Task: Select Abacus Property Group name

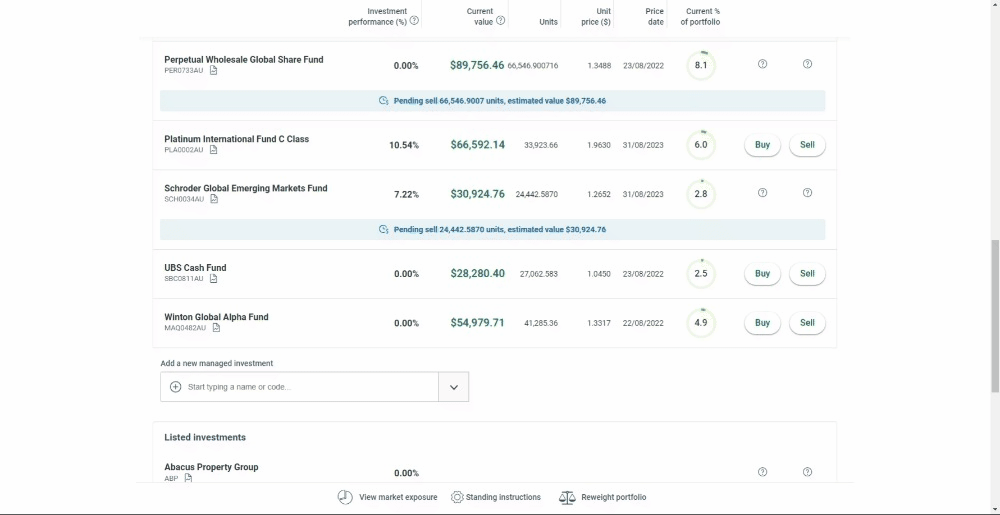Action: point(211,467)
